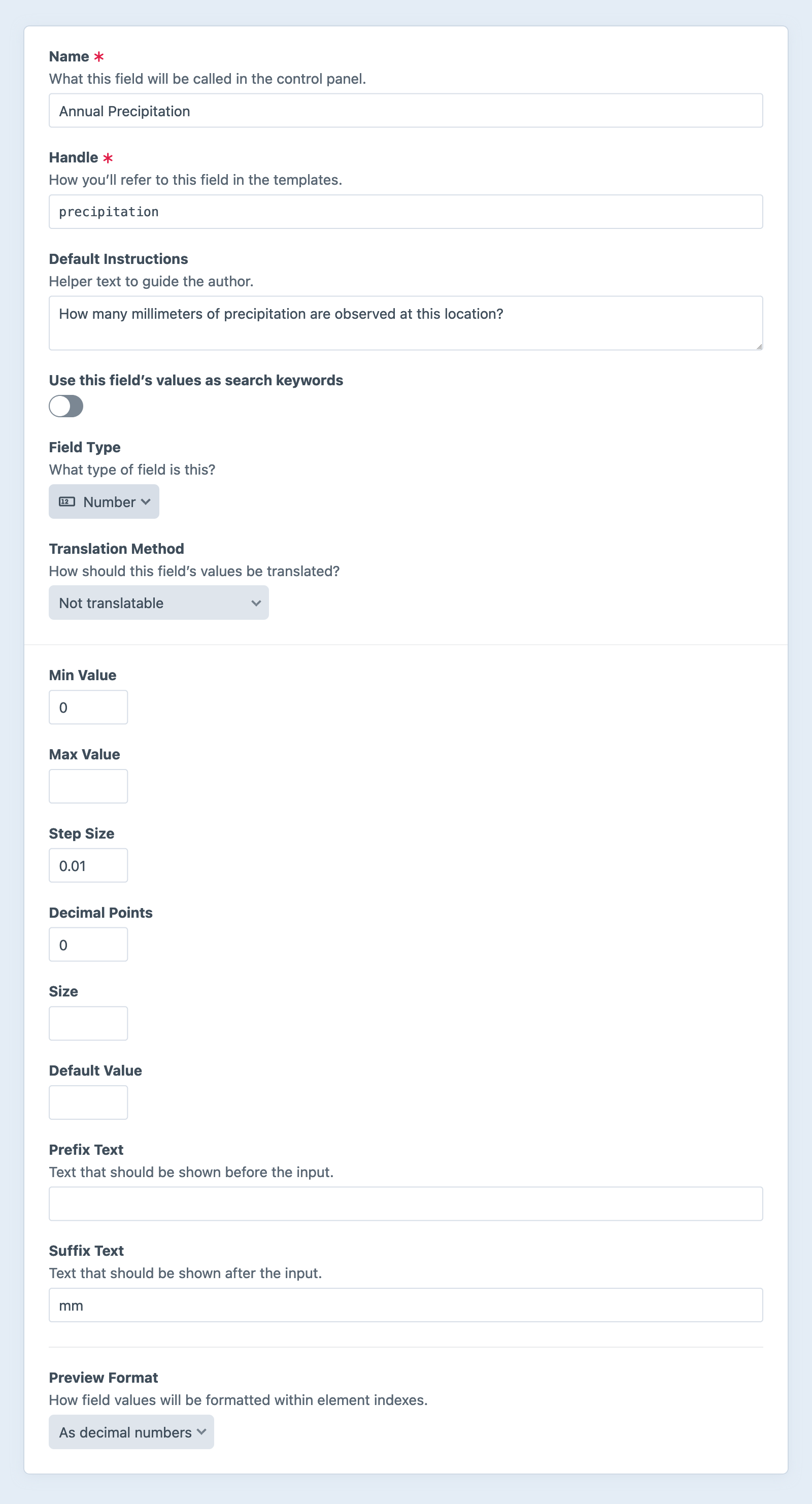Expand the Number type selector chevron
This screenshot has height=1504, width=812.
pyautogui.click(x=147, y=501)
